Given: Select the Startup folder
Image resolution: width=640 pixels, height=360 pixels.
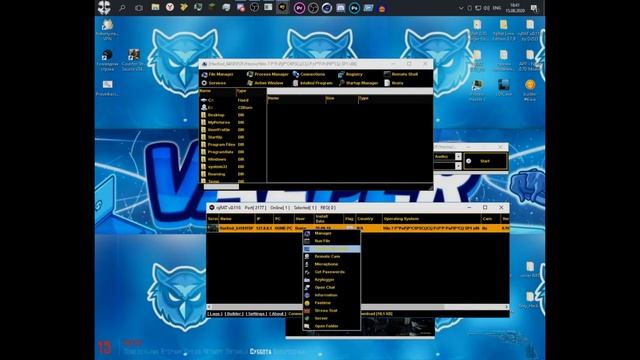Looking at the screenshot, I should point(222,137).
